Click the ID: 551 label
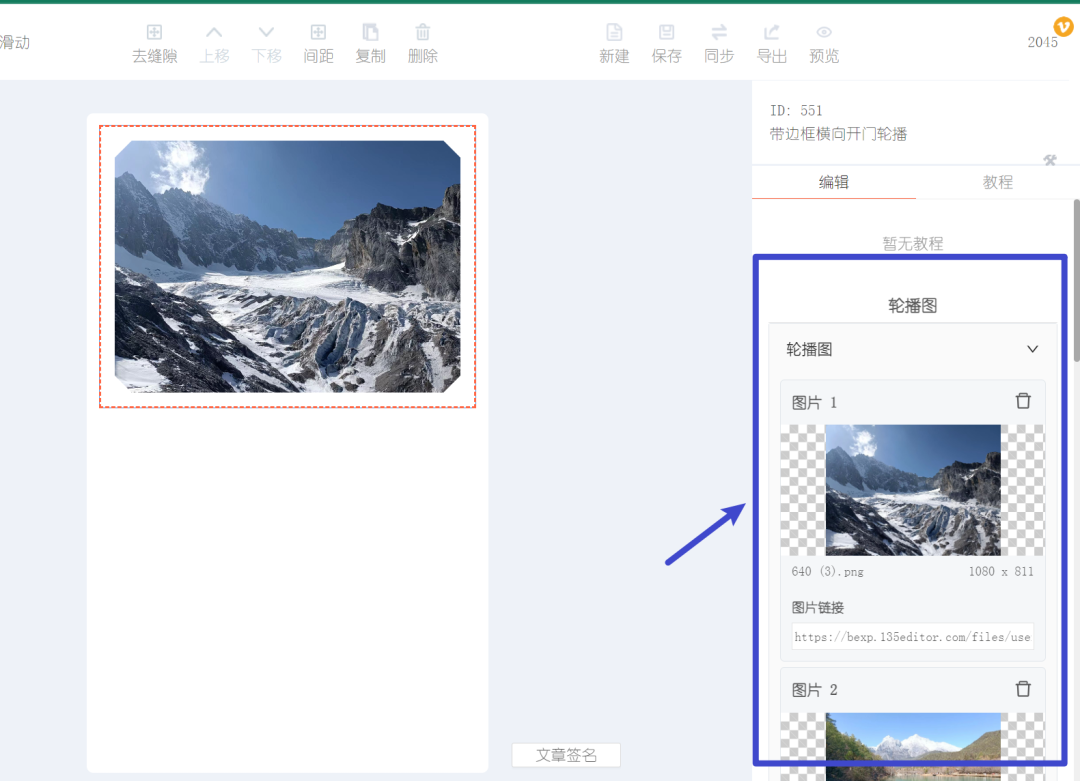The image size is (1080, 781). 796,110
